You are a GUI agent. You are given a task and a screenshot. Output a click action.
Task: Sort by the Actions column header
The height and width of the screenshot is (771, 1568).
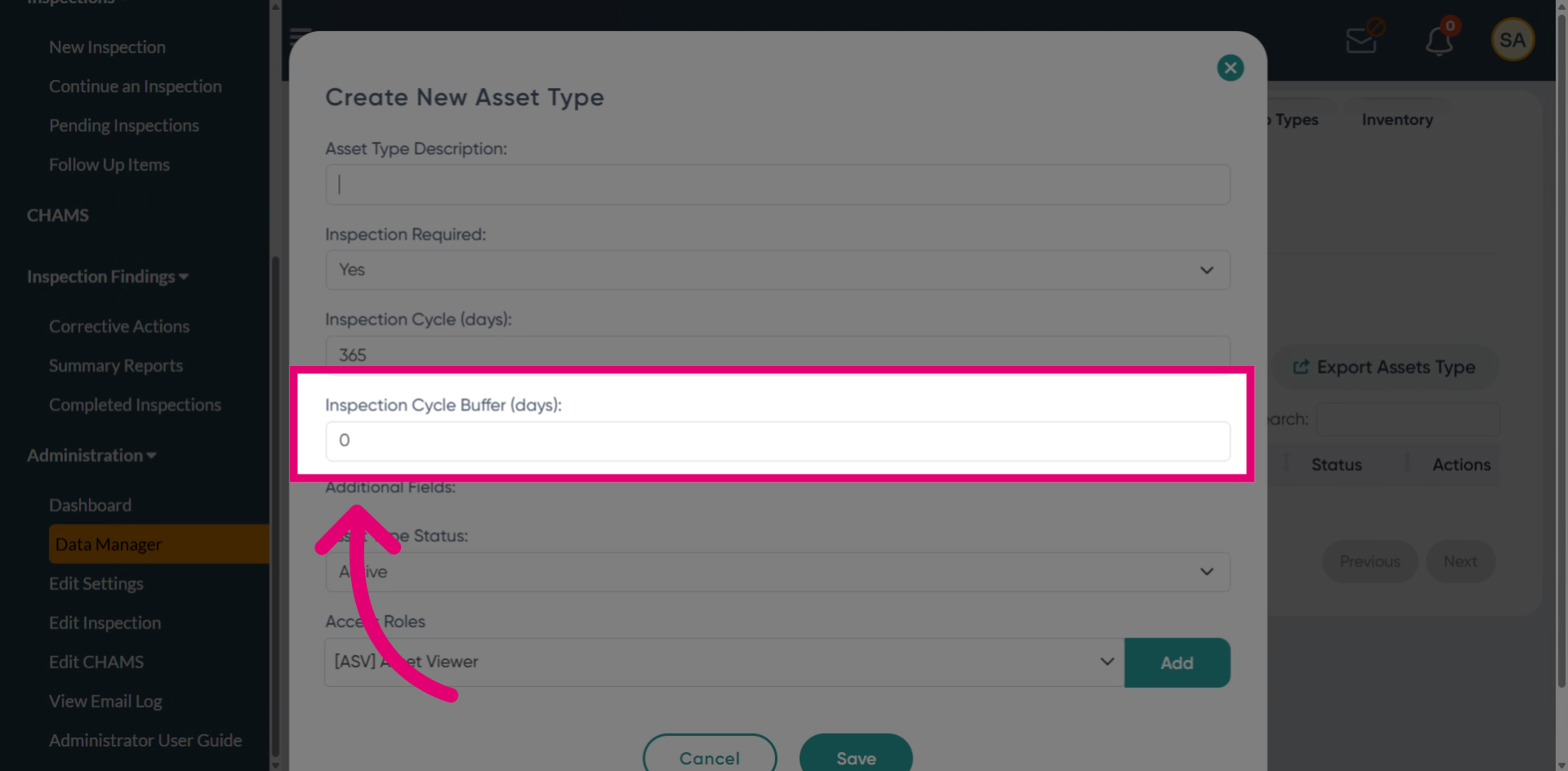[1461, 465]
